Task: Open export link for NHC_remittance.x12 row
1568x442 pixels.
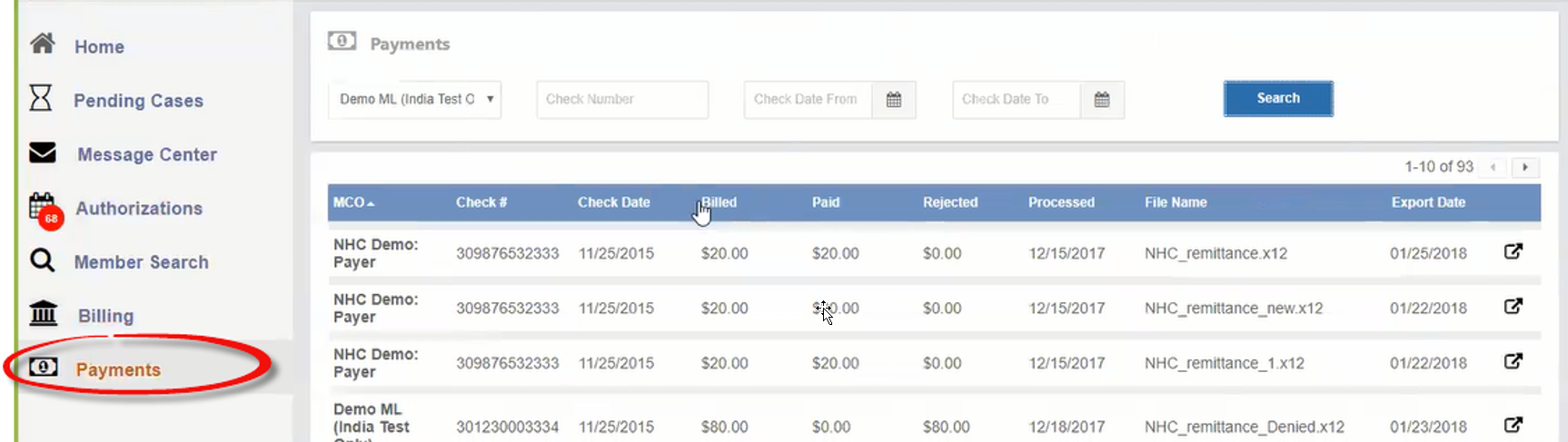Action: [x=1513, y=251]
